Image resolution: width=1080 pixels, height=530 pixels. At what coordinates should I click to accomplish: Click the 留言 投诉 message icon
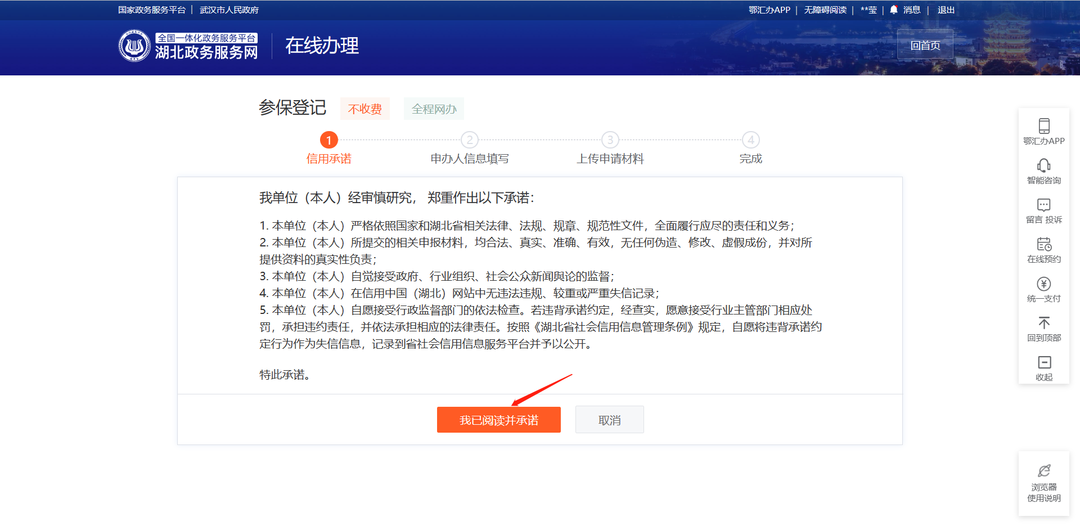point(1043,205)
